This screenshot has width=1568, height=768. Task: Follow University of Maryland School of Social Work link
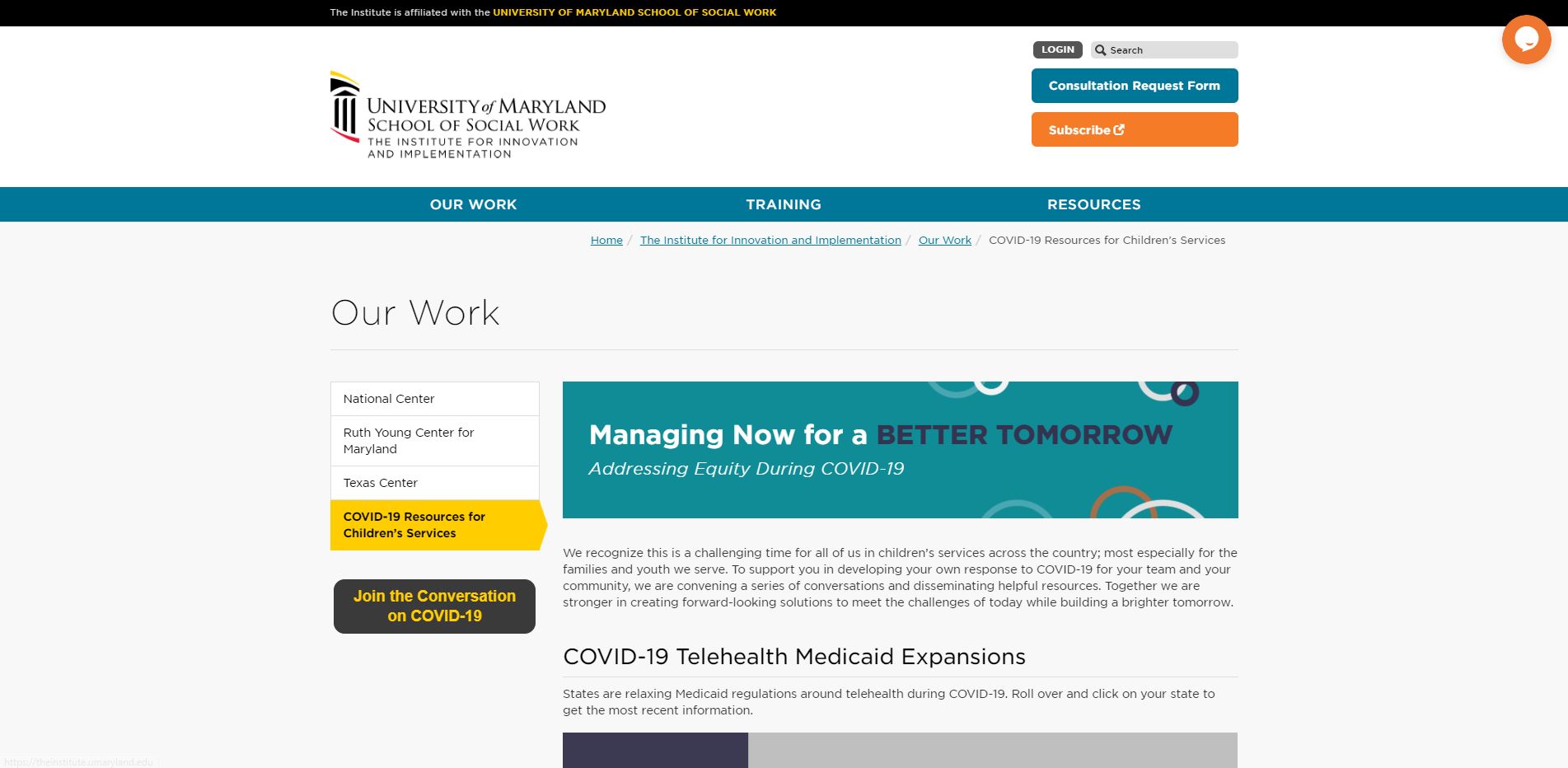point(634,12)
